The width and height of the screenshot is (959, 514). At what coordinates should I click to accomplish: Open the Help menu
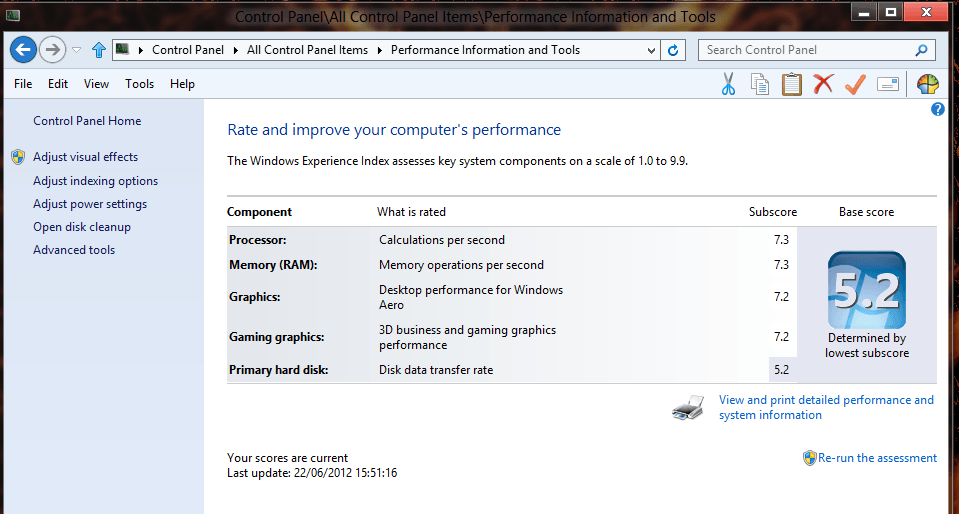coord(182,84)
